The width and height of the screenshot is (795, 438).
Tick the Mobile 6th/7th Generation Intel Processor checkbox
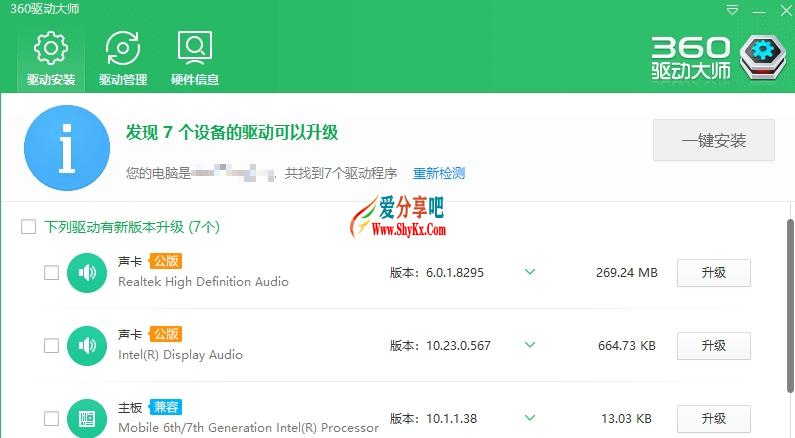[x=51, y=419]
